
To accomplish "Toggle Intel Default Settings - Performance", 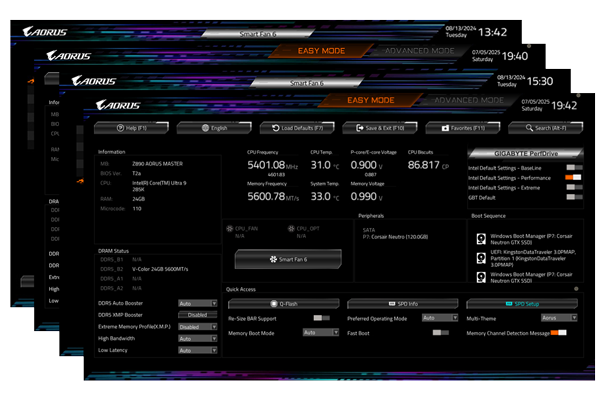I will 573,177.
